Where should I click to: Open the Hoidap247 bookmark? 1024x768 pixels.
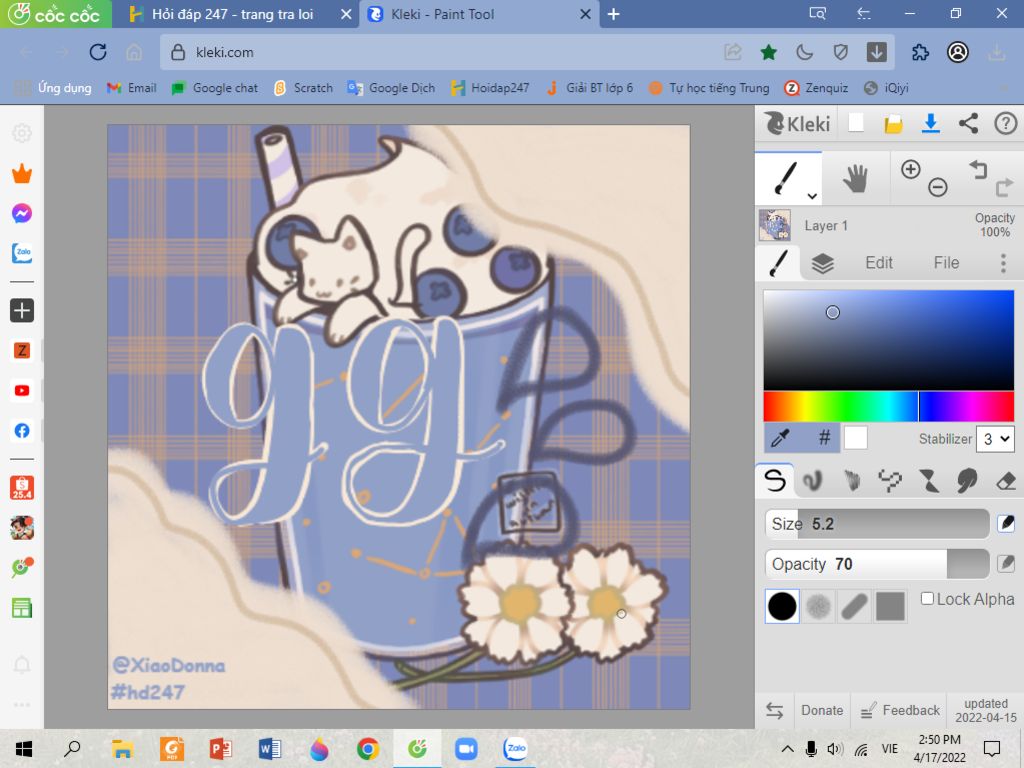click(490, 88)
